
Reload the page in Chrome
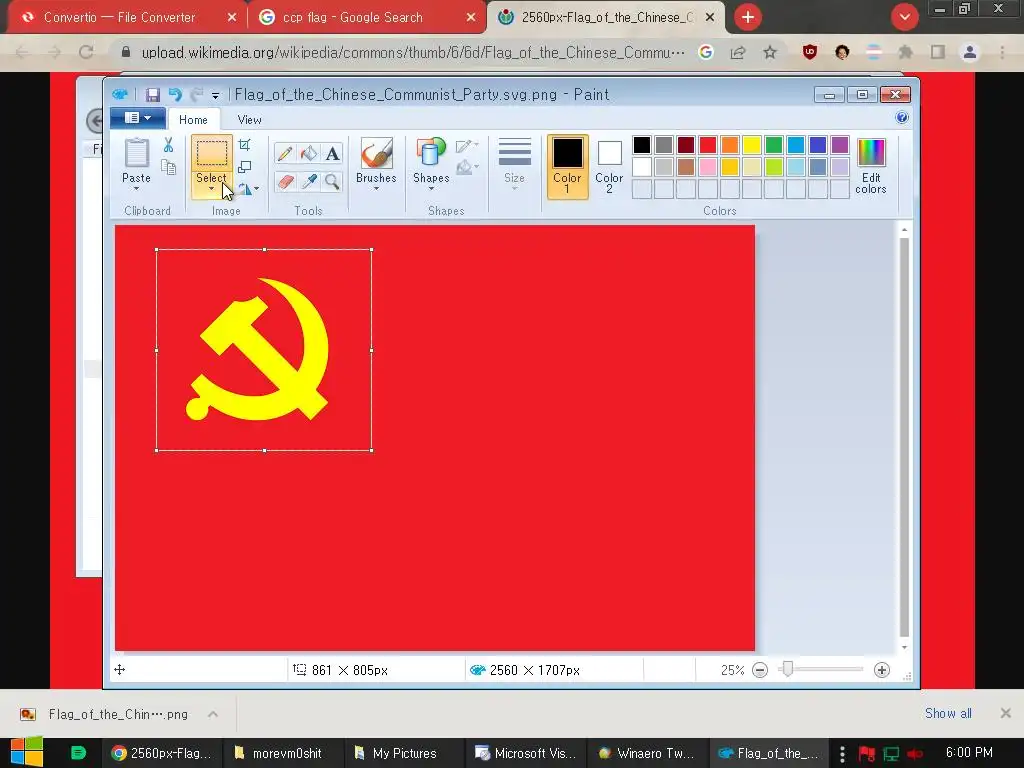tap(86, 52)
